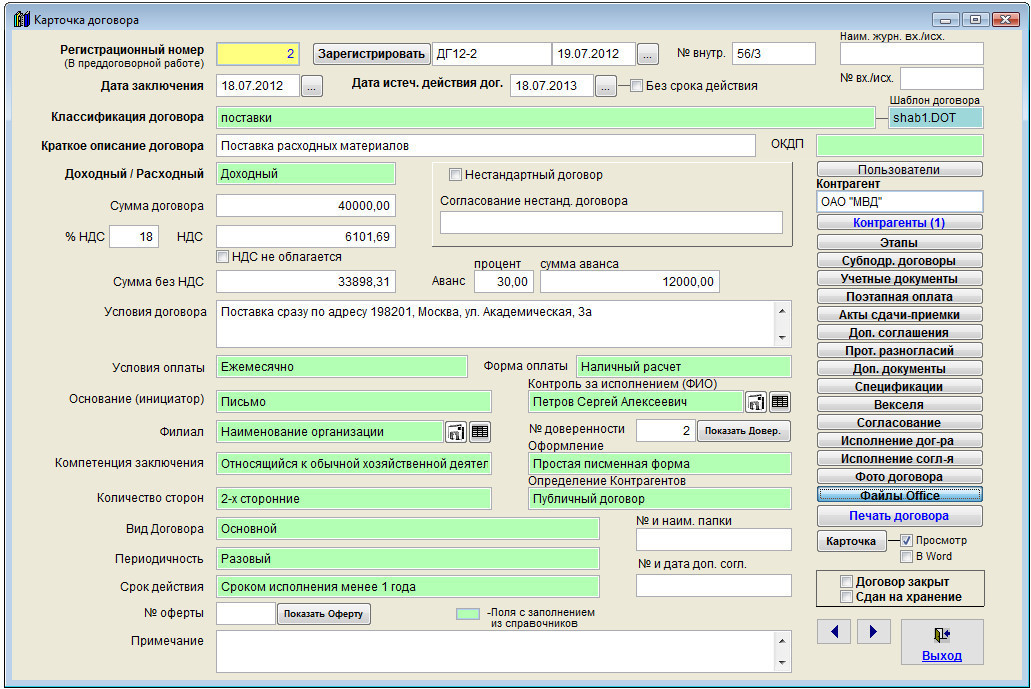Click into the Примечание text field
The image size is (1031, 689).
click(495, 650)
